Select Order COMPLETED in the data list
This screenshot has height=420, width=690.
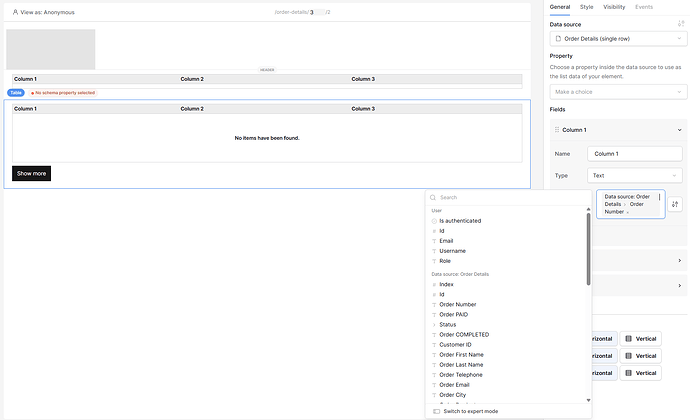click(464, 335)
